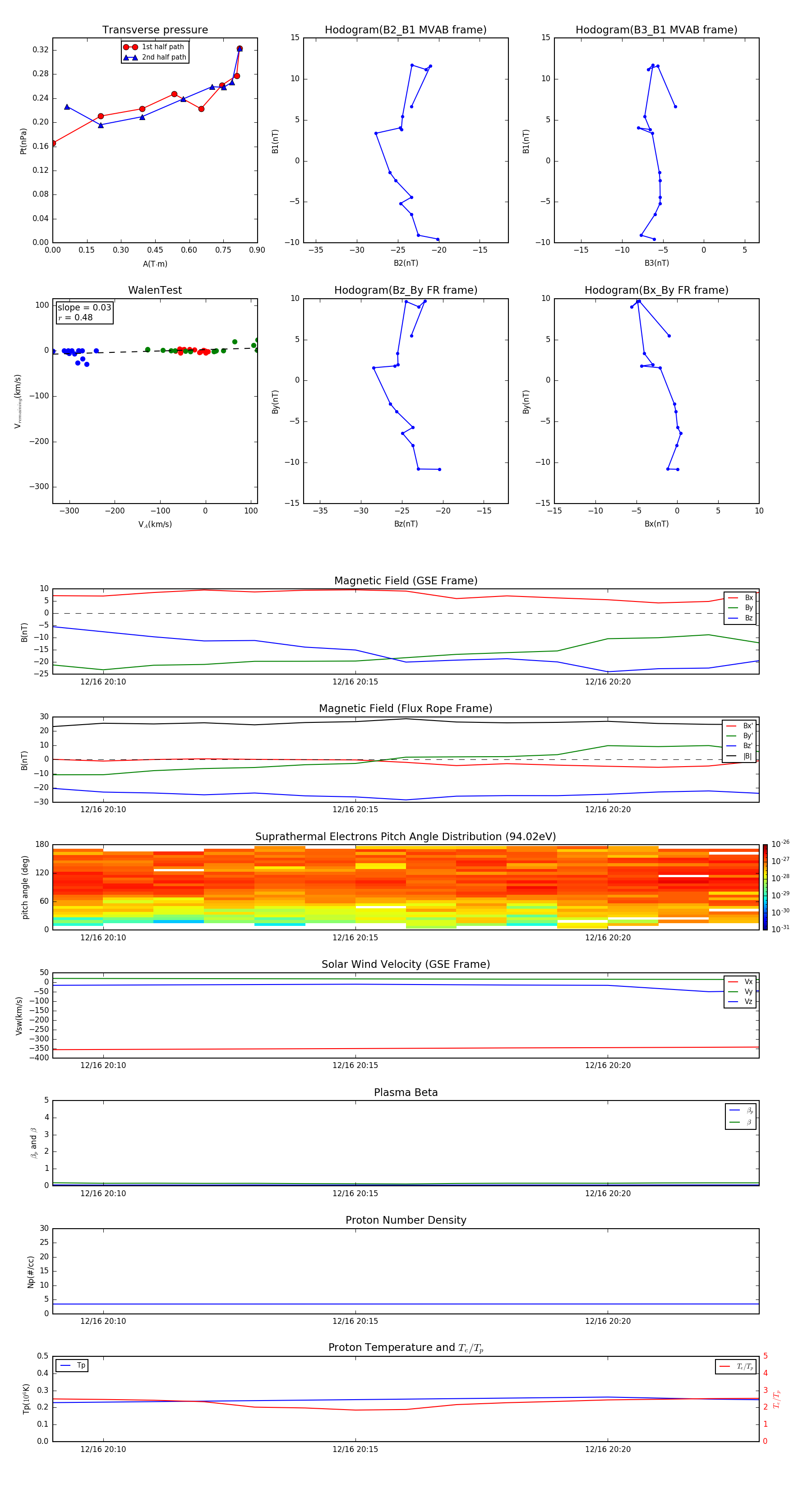Select the Tp legend entry
Viewport: 812px width, 1489px height.
click(x=72, y=1365)
